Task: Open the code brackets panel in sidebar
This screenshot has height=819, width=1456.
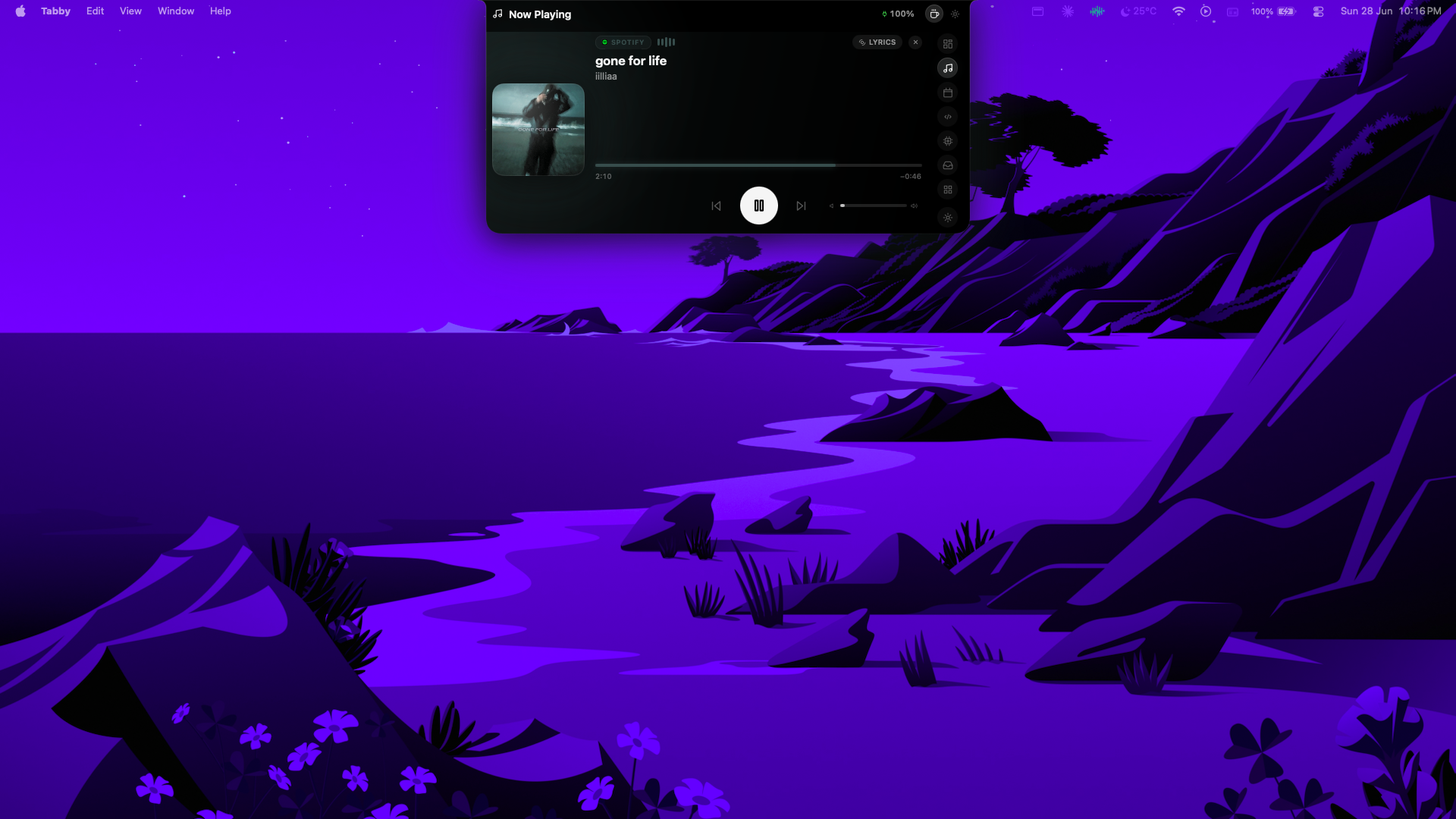Action: click(948, 117)
